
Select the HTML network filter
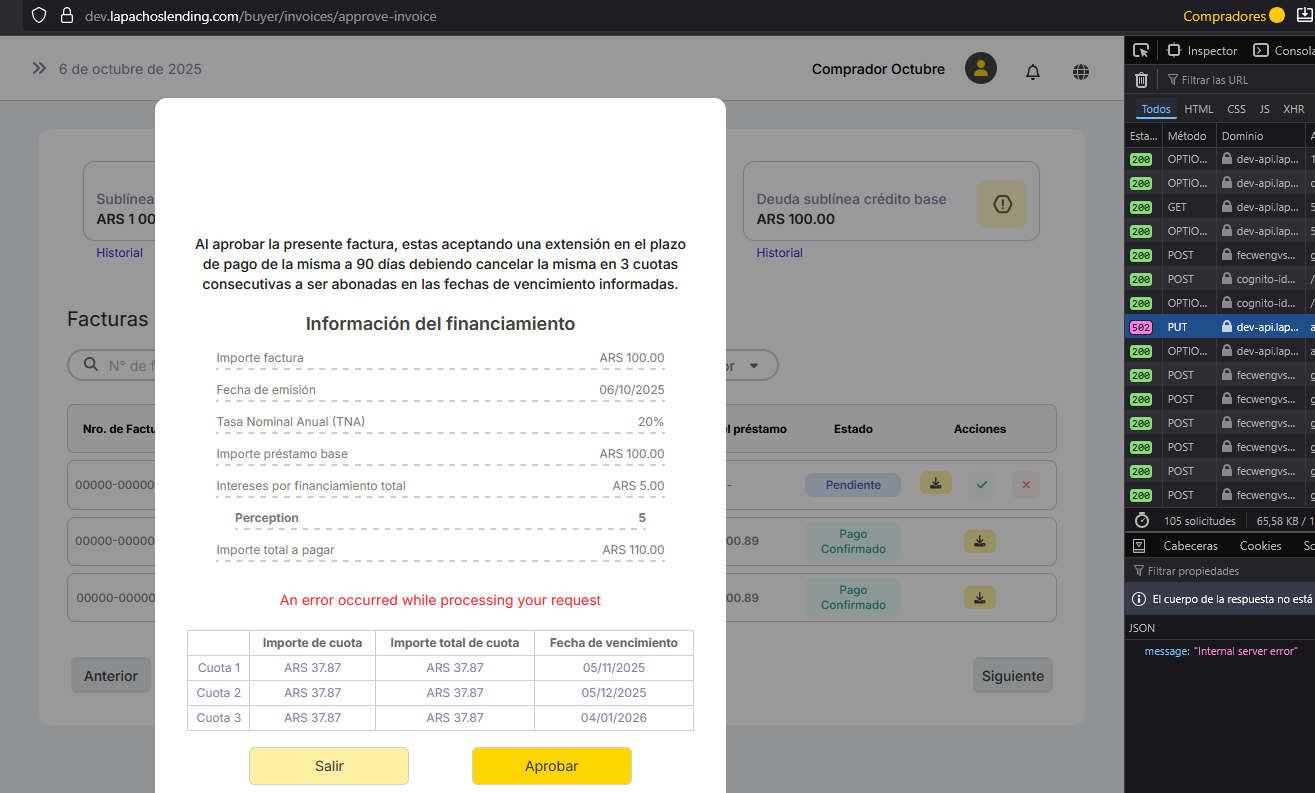coord(1198,109)
